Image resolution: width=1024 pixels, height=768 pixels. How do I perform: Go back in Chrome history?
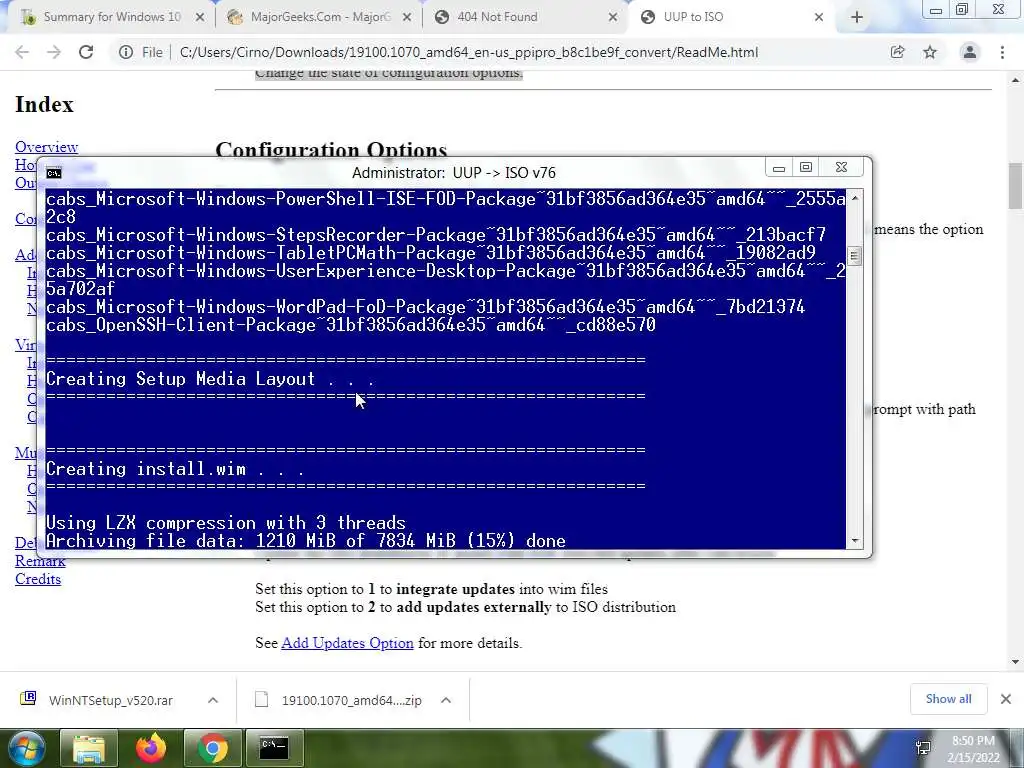click(22, 52)
